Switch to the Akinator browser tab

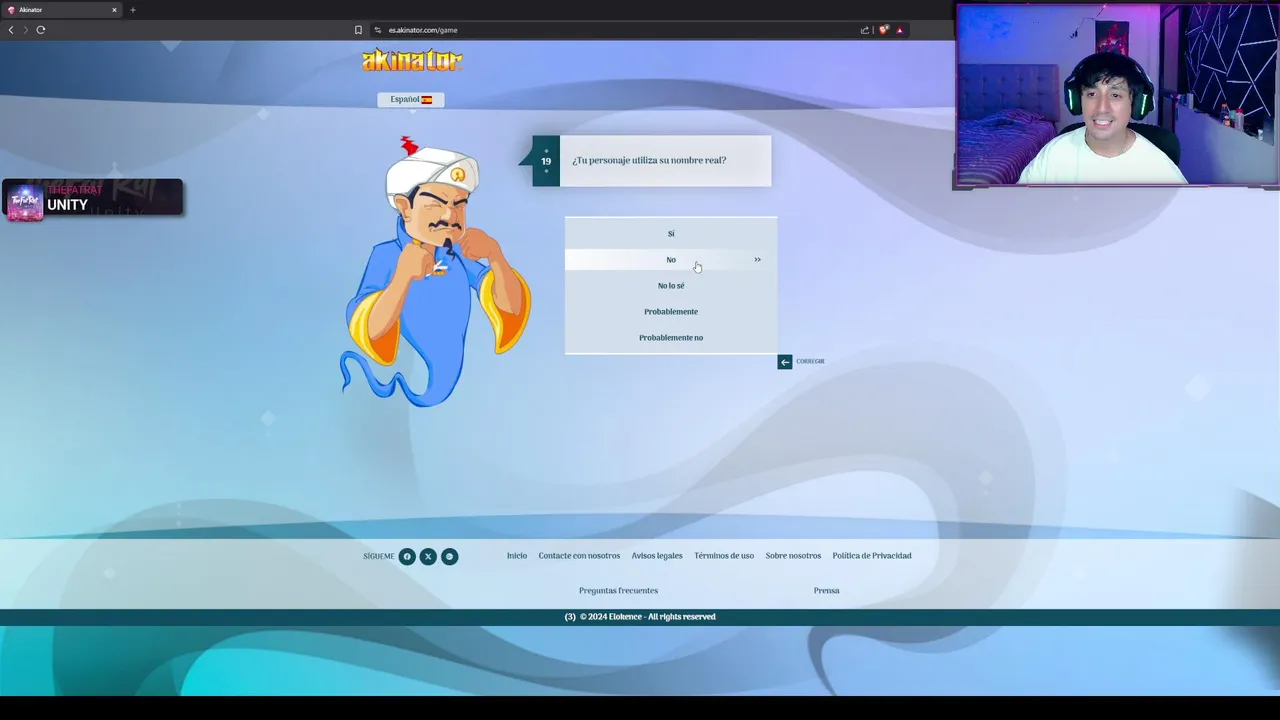pyautogui.click(x=62, y=10)
